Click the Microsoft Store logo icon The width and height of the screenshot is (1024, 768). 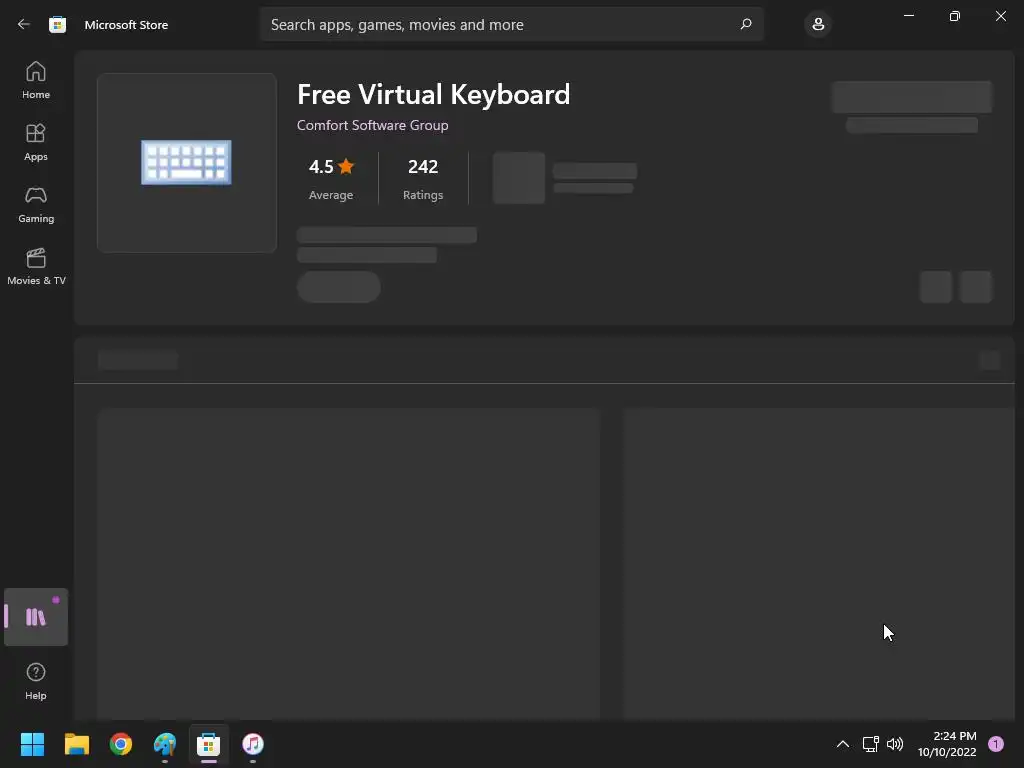point(57,25)
